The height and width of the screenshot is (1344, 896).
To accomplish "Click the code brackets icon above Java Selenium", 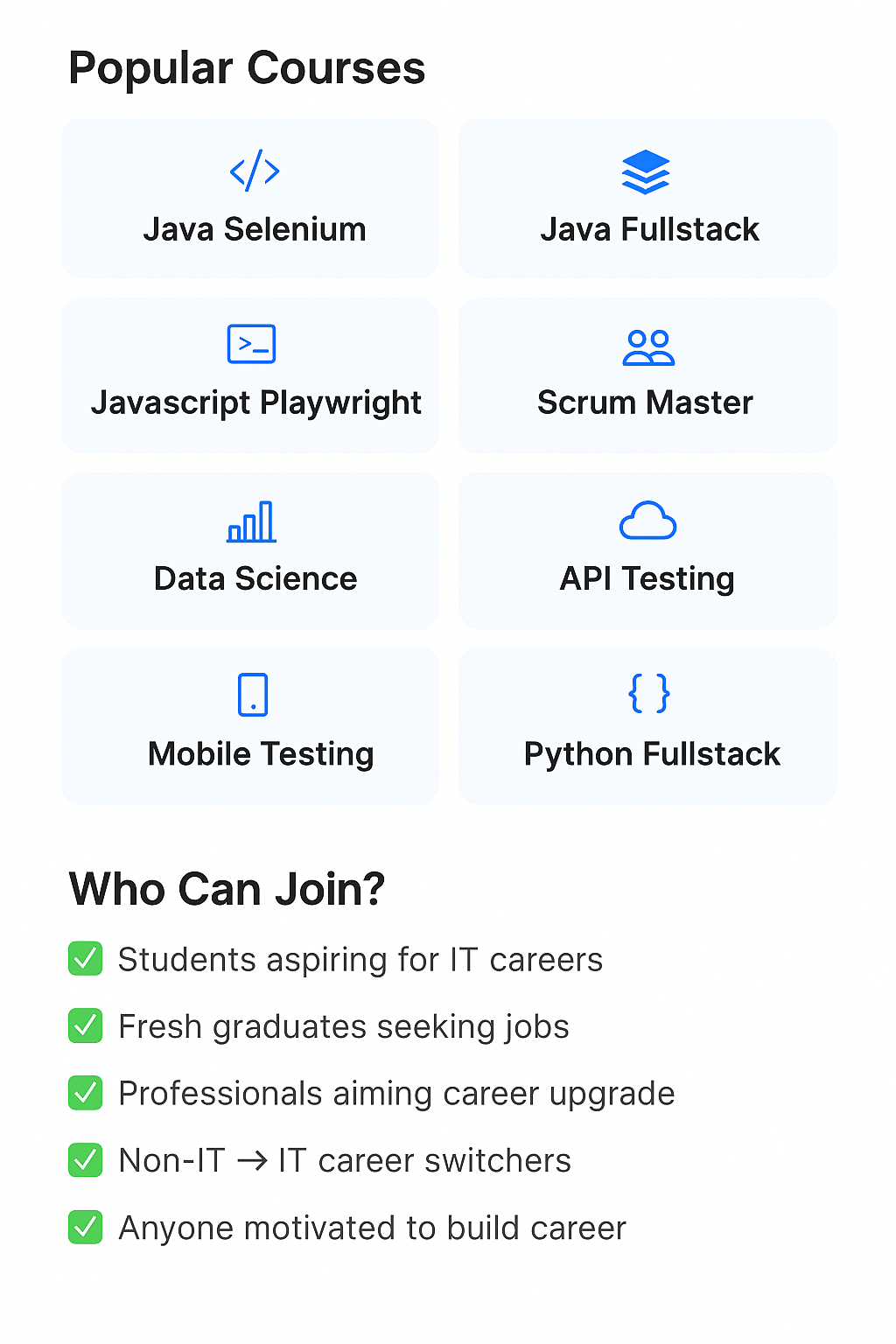I will (255, 171).
